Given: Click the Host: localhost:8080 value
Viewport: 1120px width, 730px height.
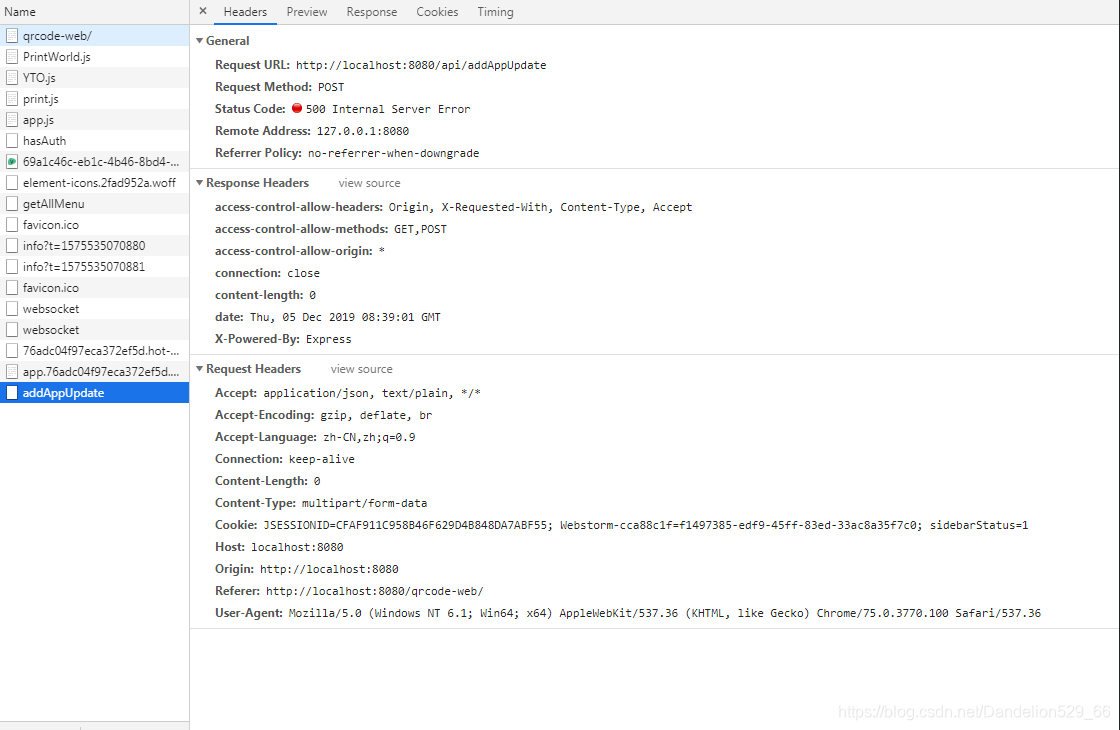Looking at the screenshot, I should [297, 547].
